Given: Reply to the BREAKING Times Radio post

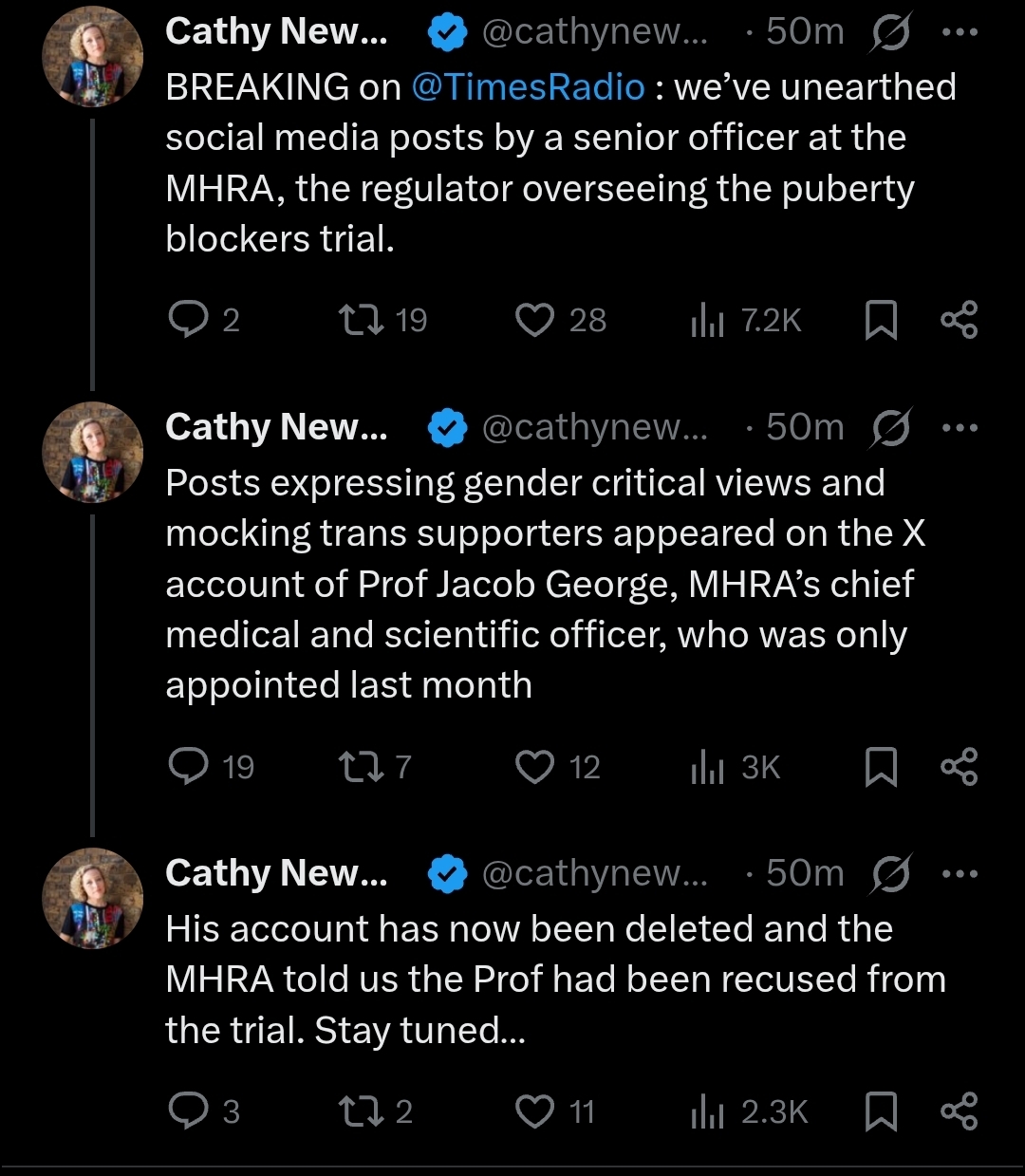Looking at the screenshot, I should pyautogui.click(x=188, y=320).
